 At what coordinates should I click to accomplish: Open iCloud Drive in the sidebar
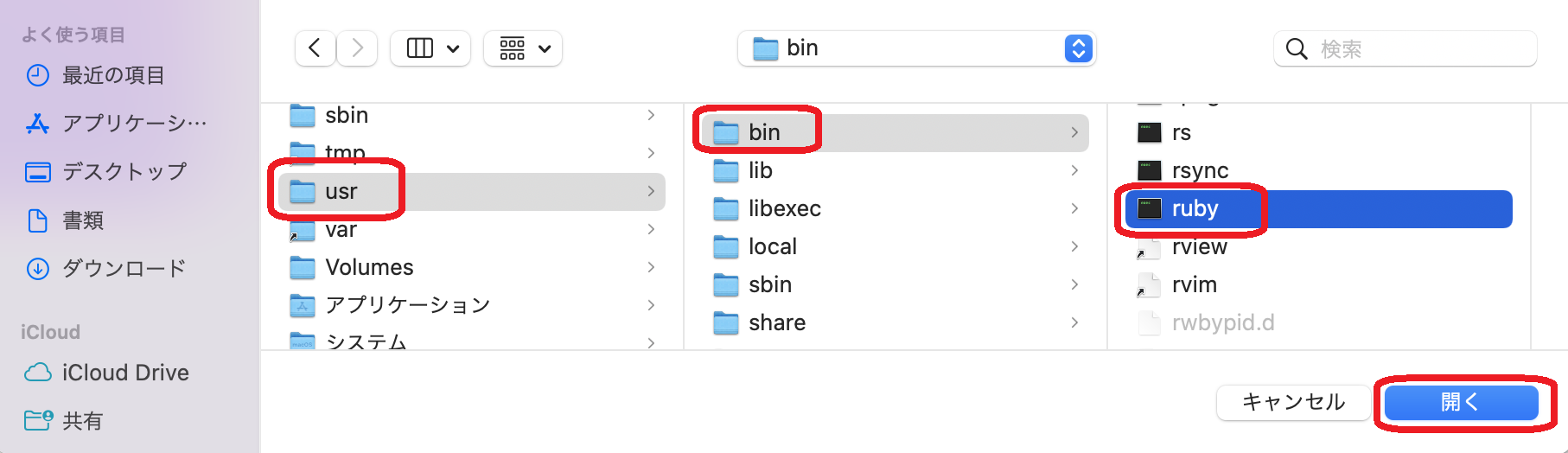coord(125,373)
